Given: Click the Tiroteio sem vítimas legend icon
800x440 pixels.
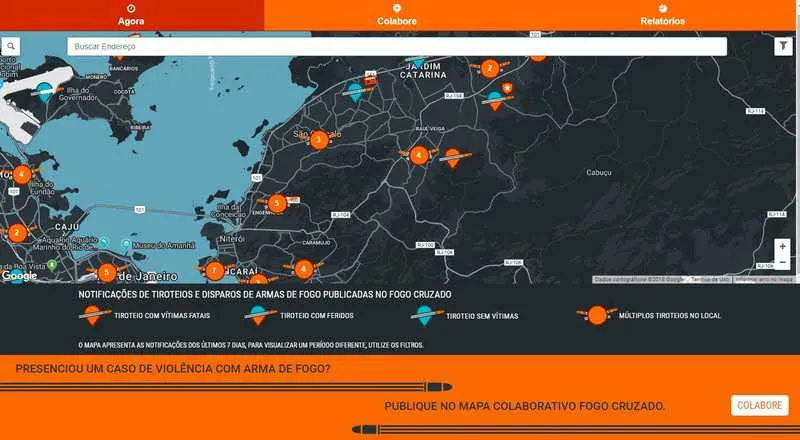Looking at the screenshot, I should pyautogui.click(x=426, y=315).
